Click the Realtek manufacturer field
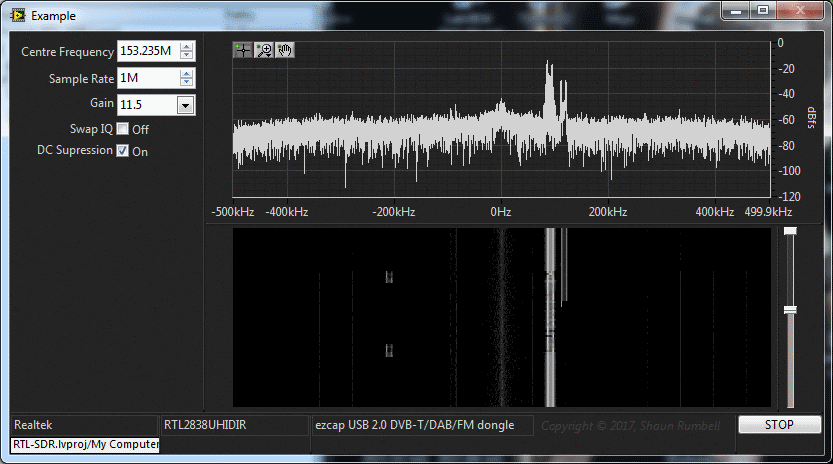 (84, 425)
